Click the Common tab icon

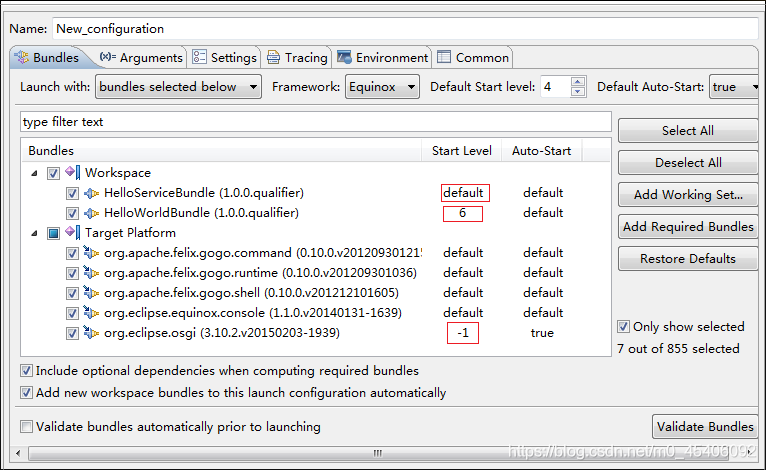click(444, 57)
